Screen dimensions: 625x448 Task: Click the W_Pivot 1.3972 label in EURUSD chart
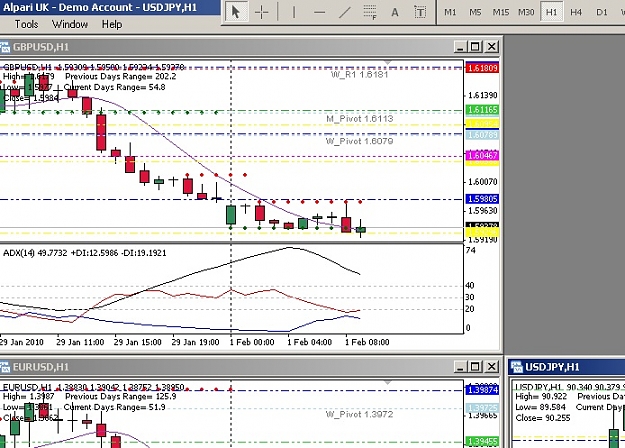coord(360,415)
